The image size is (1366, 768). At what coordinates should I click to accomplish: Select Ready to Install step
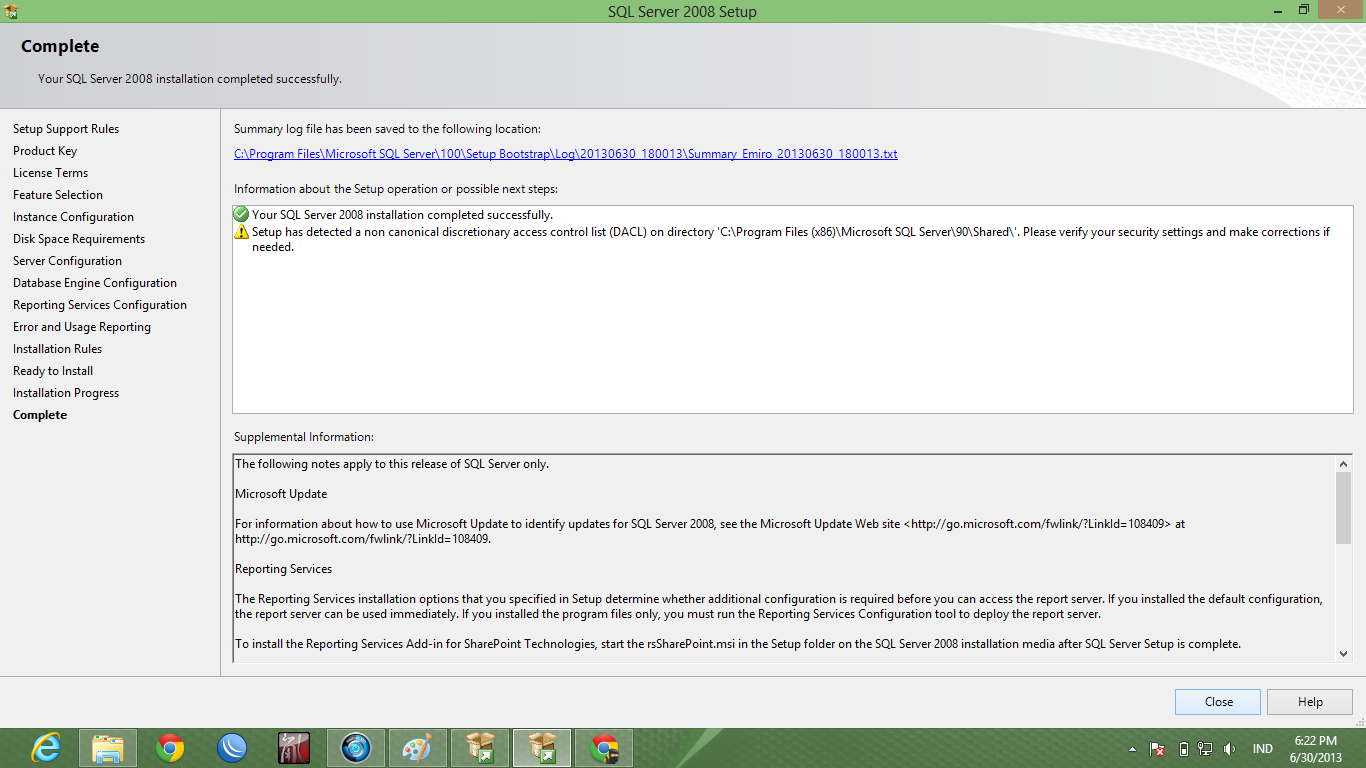53,371
